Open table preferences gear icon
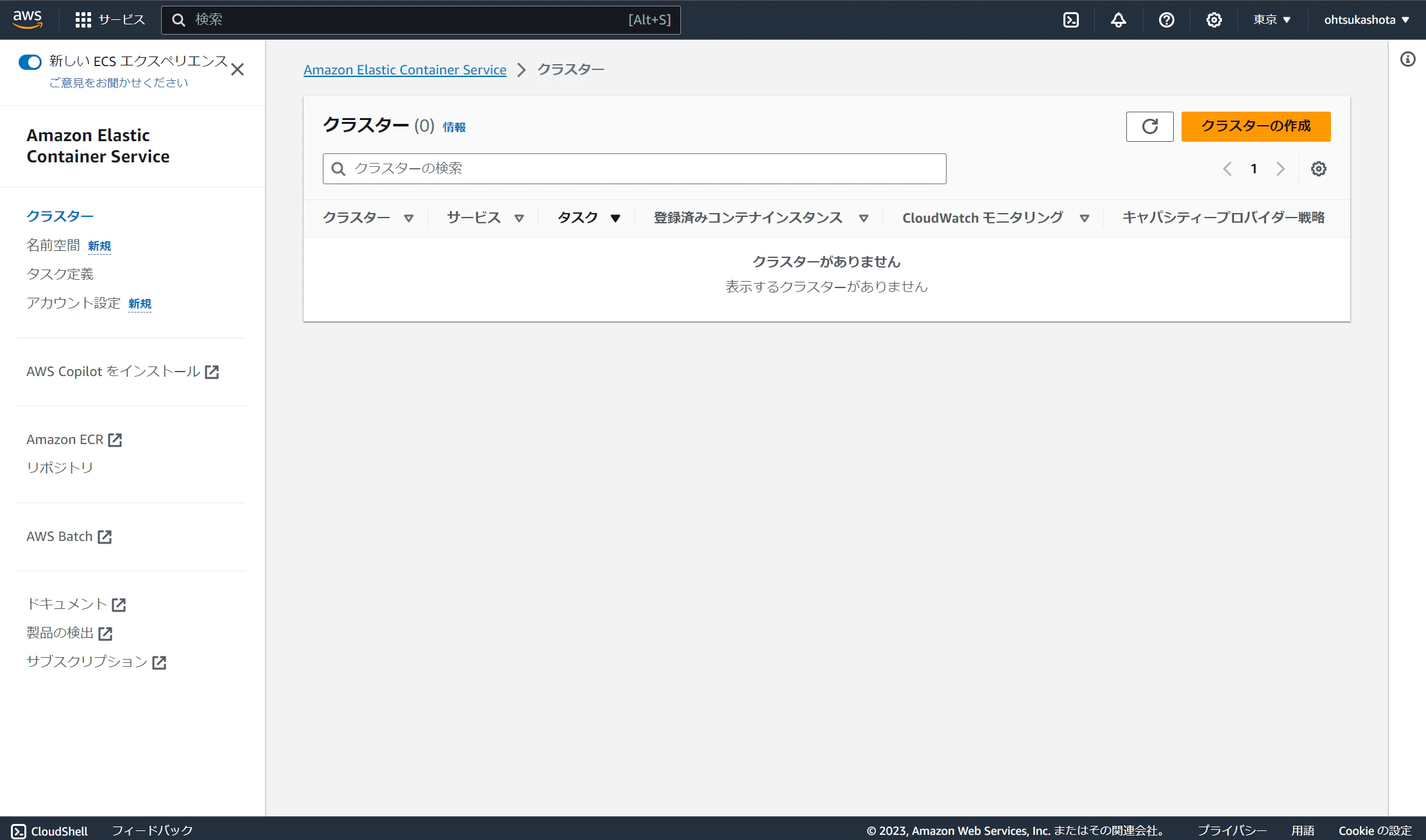This screenshot has width=1426, height=840. tap(1319, 169)
